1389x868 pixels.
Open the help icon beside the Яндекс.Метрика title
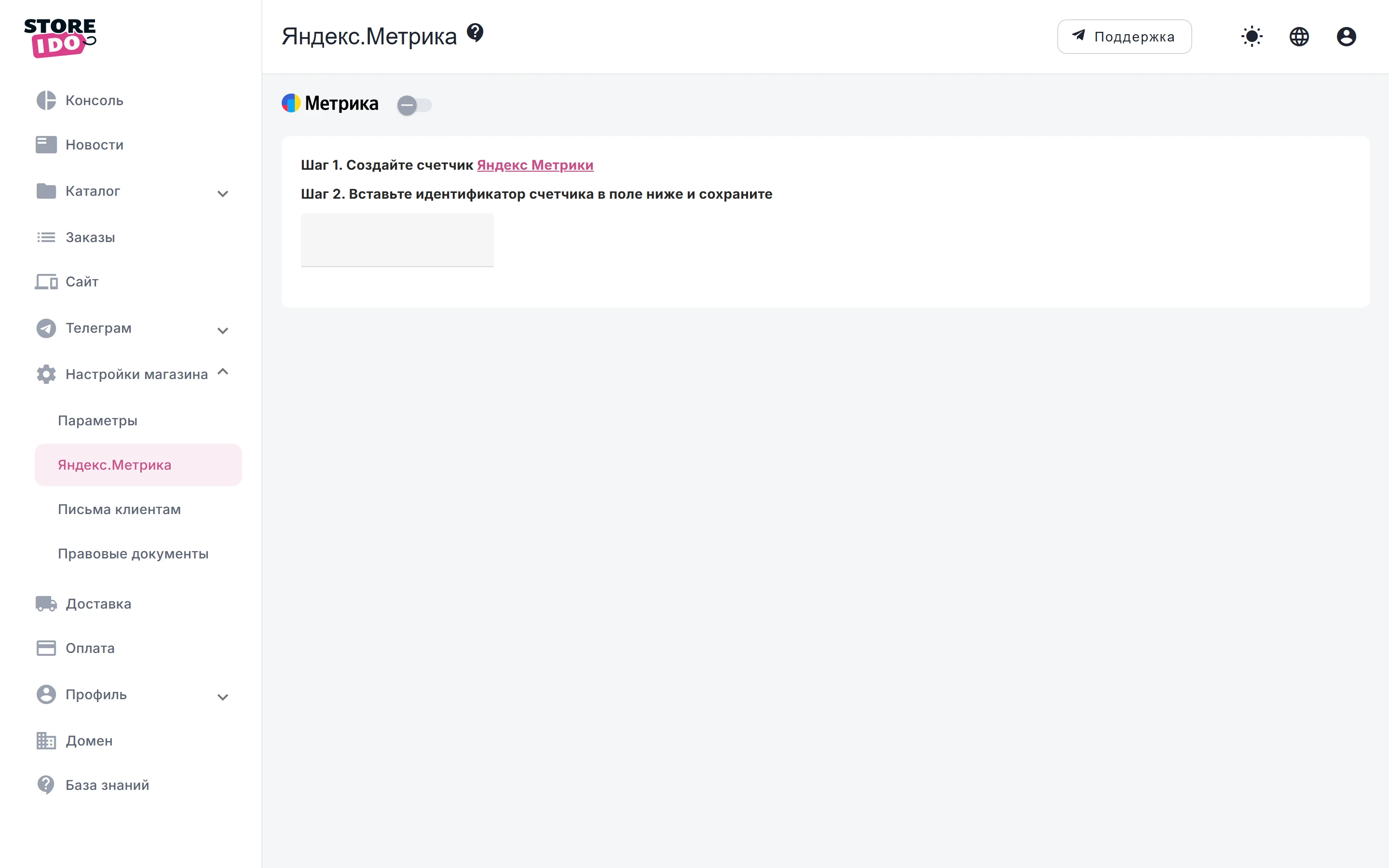[x=475, y=33]
